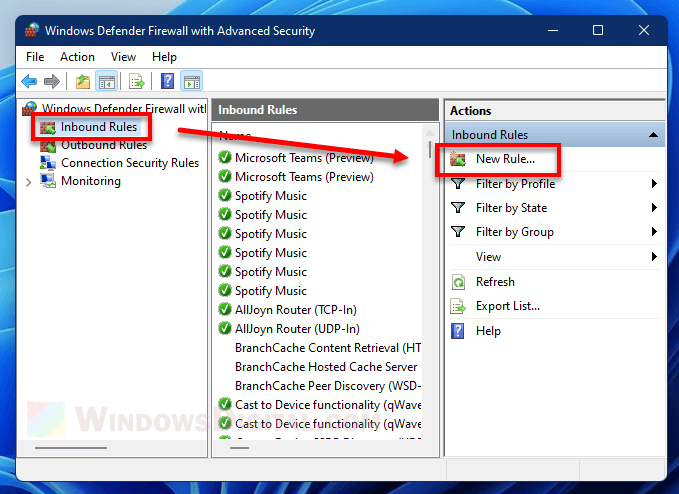This screenshot has height=494, width=679.
Task: Open the Action menu
Action: click(77, 57)
